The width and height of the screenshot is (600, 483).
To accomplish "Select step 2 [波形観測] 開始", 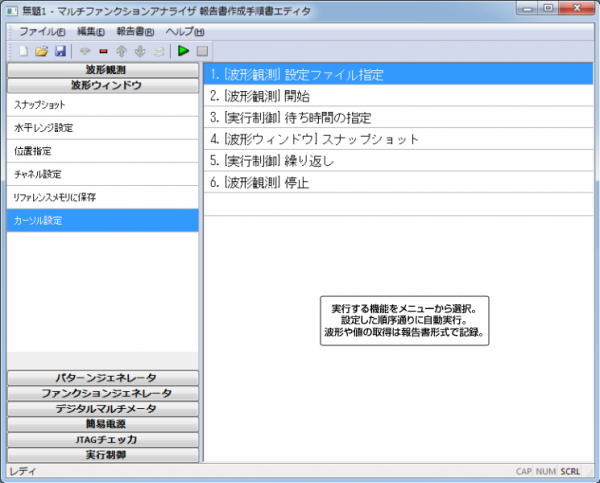I will tap(398, 96).
